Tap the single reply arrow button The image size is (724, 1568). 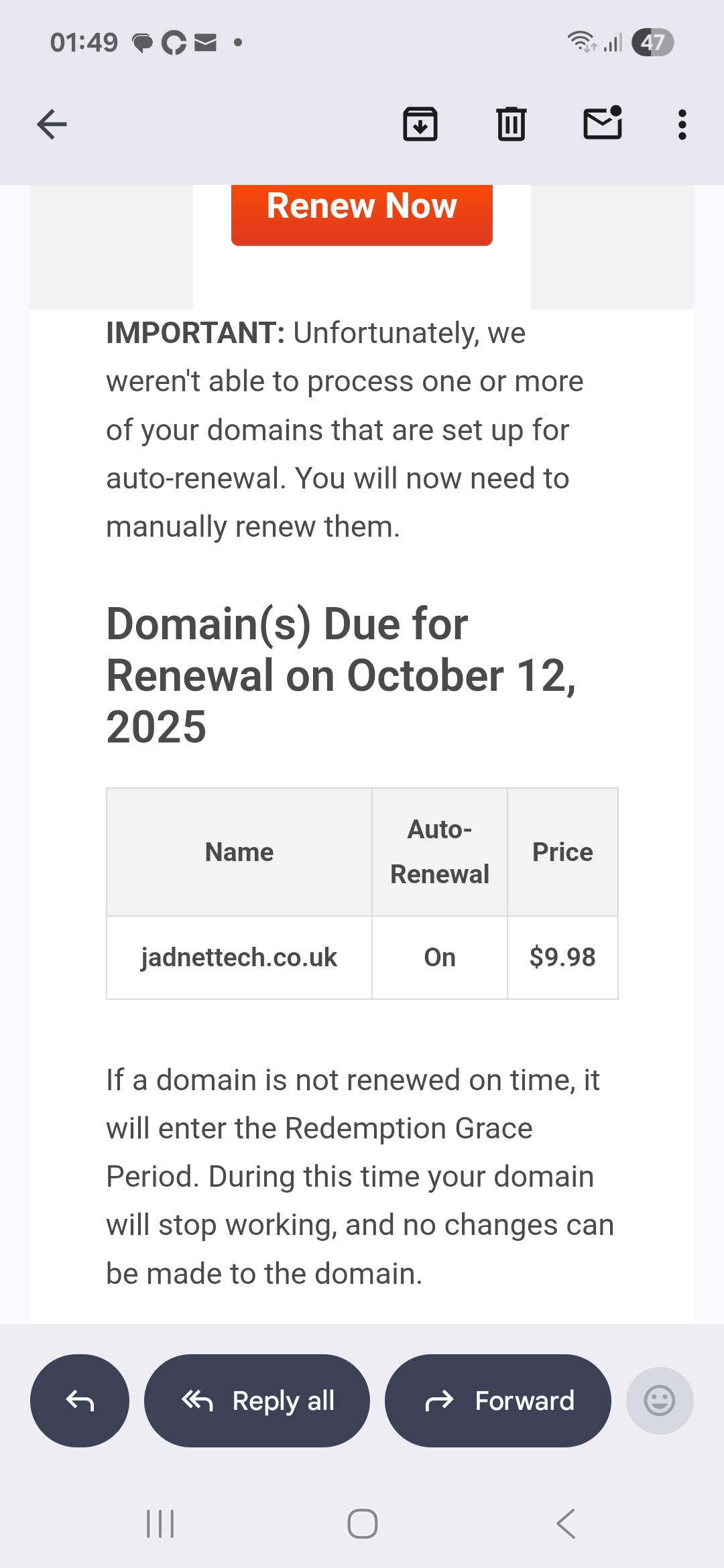coord(80,1400)
